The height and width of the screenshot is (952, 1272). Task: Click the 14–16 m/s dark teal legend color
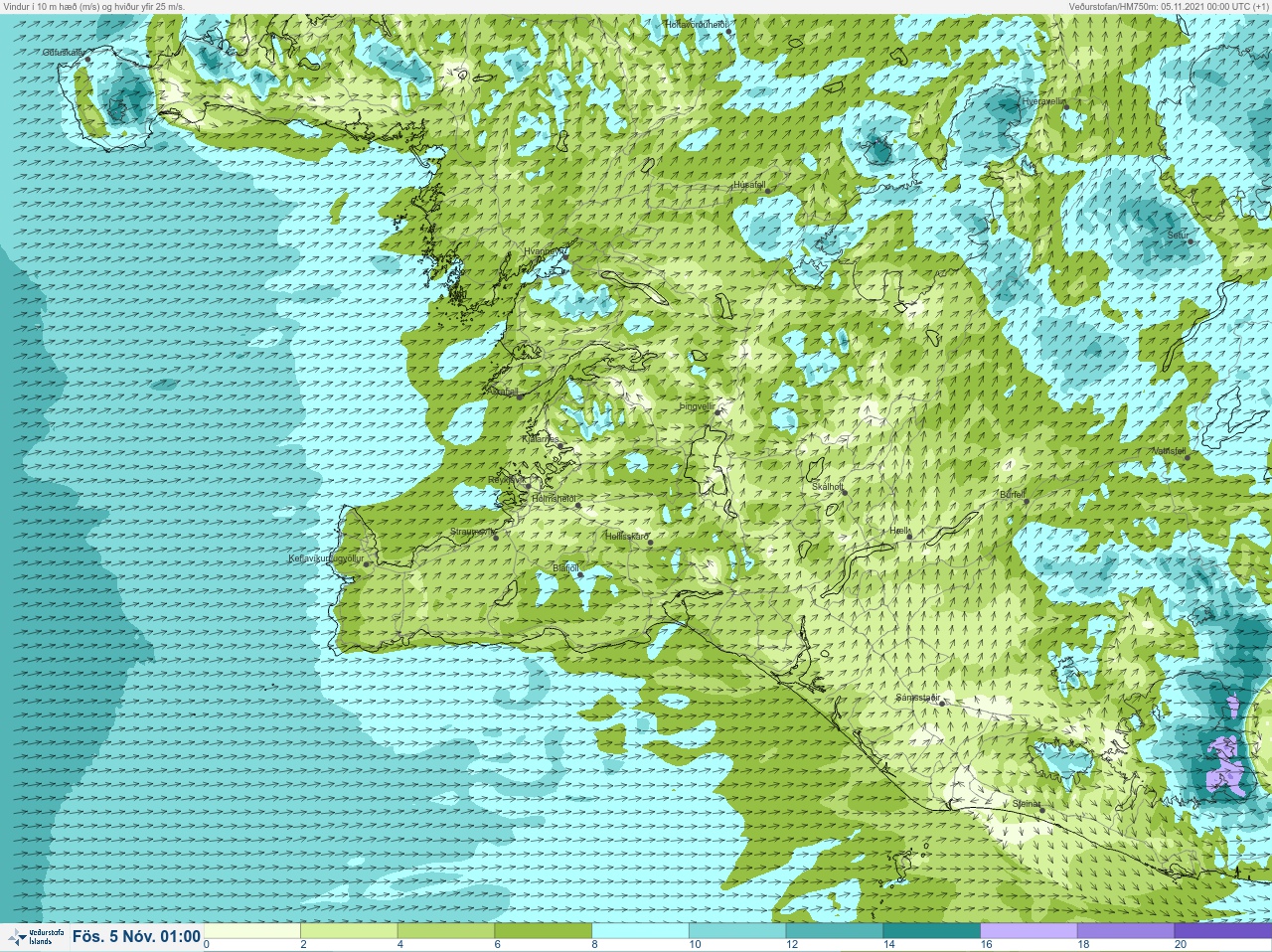pyautogui.click(x=932, y=931)
